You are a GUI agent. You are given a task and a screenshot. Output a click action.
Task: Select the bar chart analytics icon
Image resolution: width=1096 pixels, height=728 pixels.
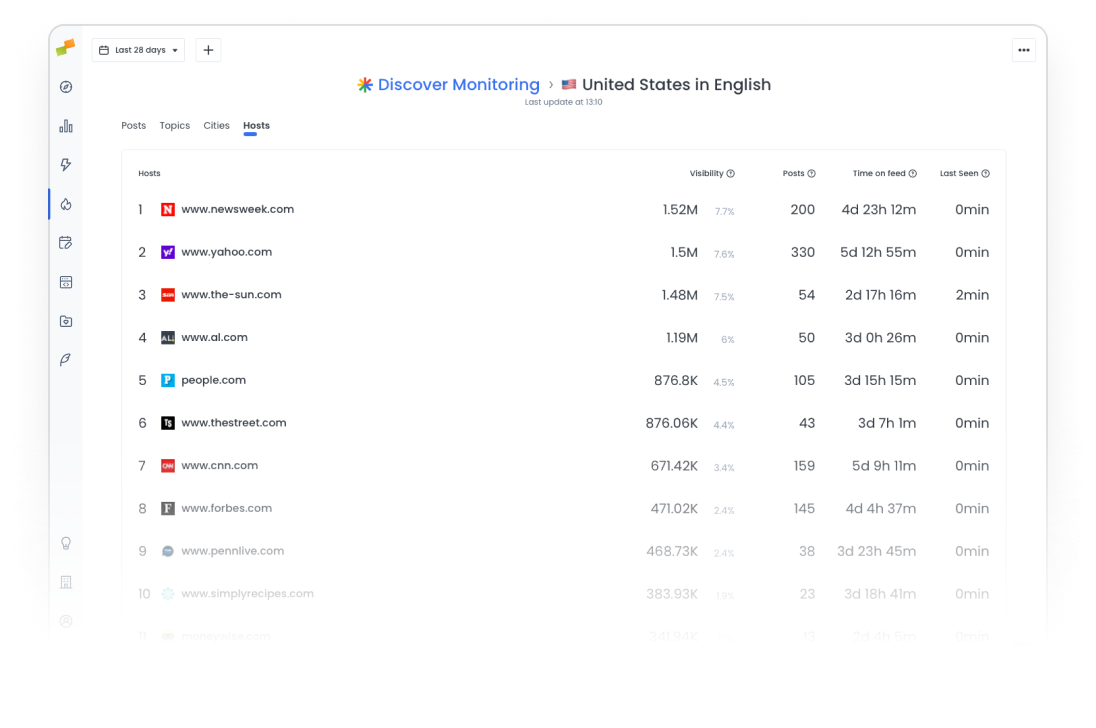(65, 127)
